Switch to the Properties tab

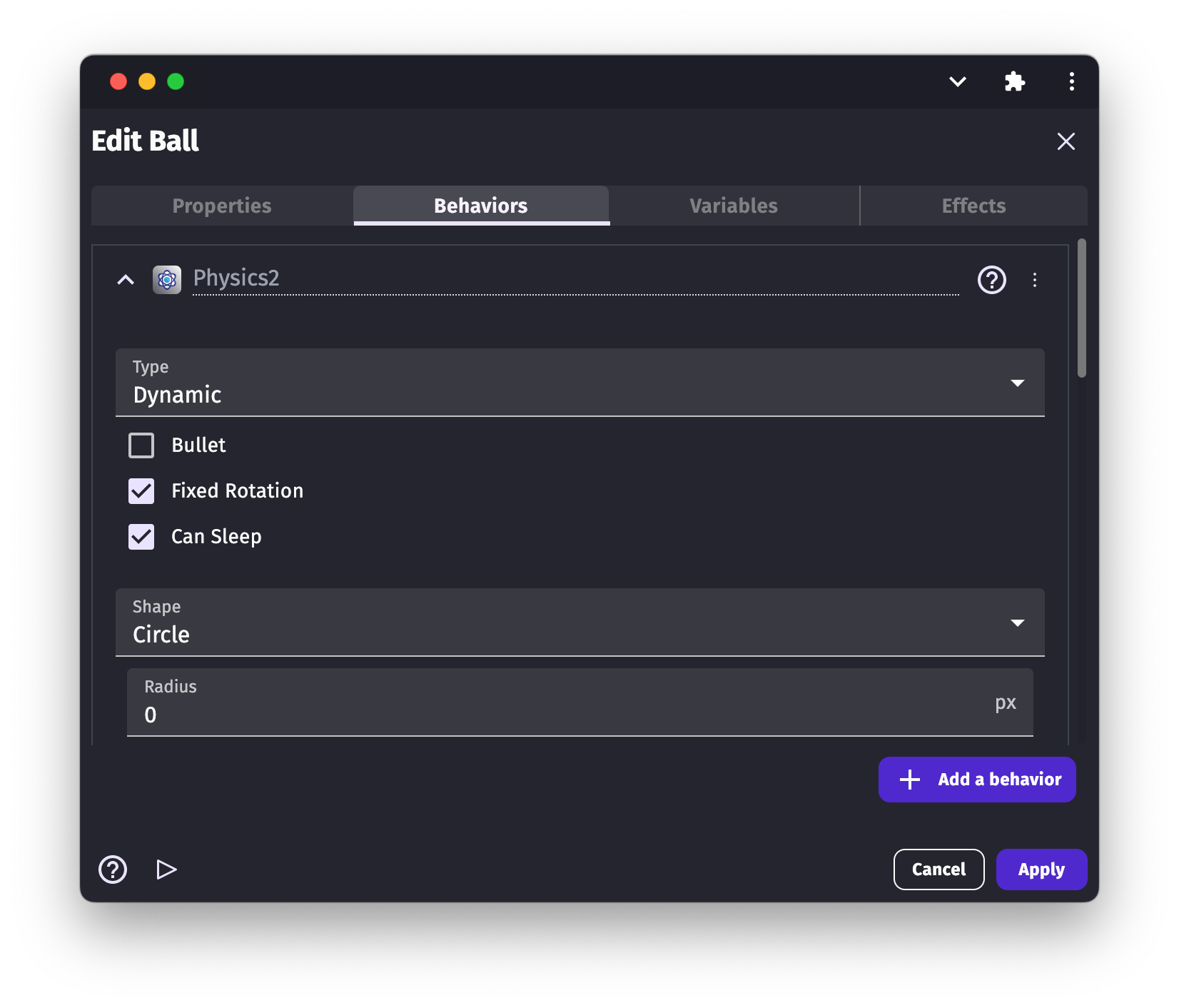(222, 206)
